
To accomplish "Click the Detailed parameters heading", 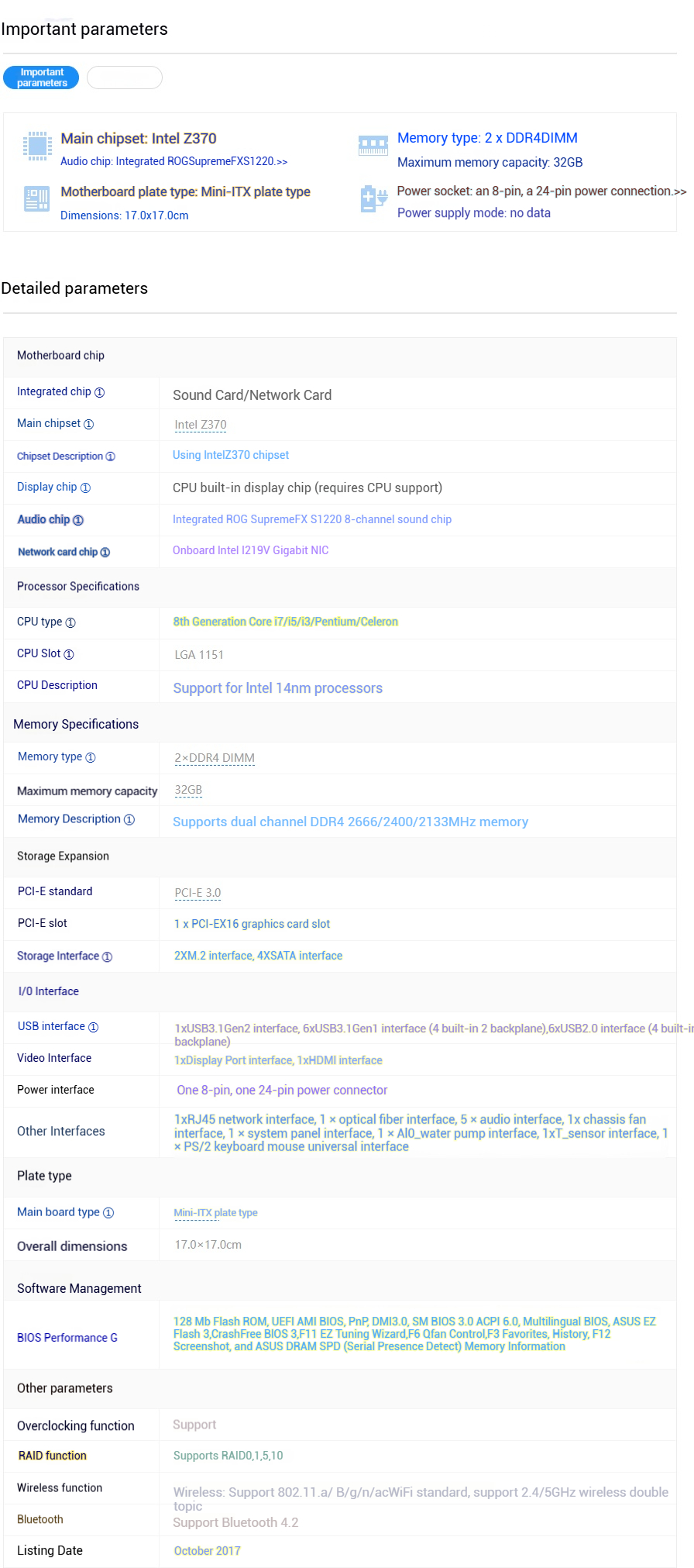I will [74, 288].
